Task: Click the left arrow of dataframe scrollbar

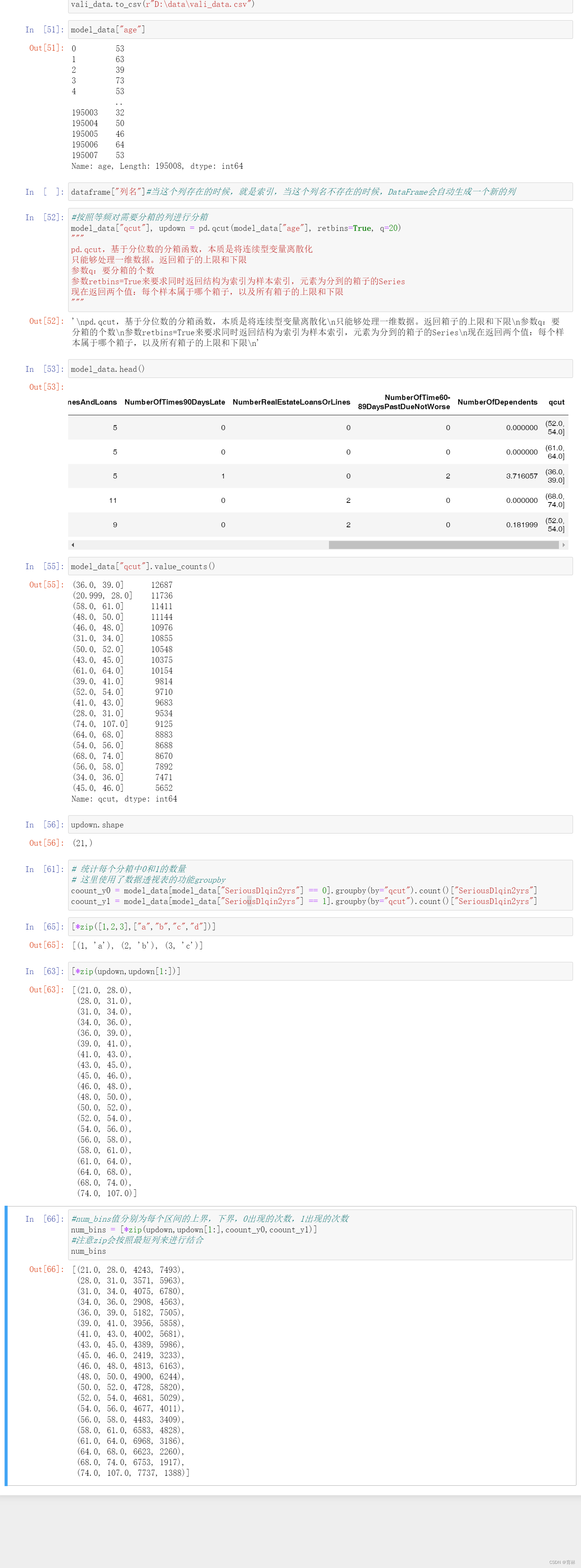Action: pos(73,545)
